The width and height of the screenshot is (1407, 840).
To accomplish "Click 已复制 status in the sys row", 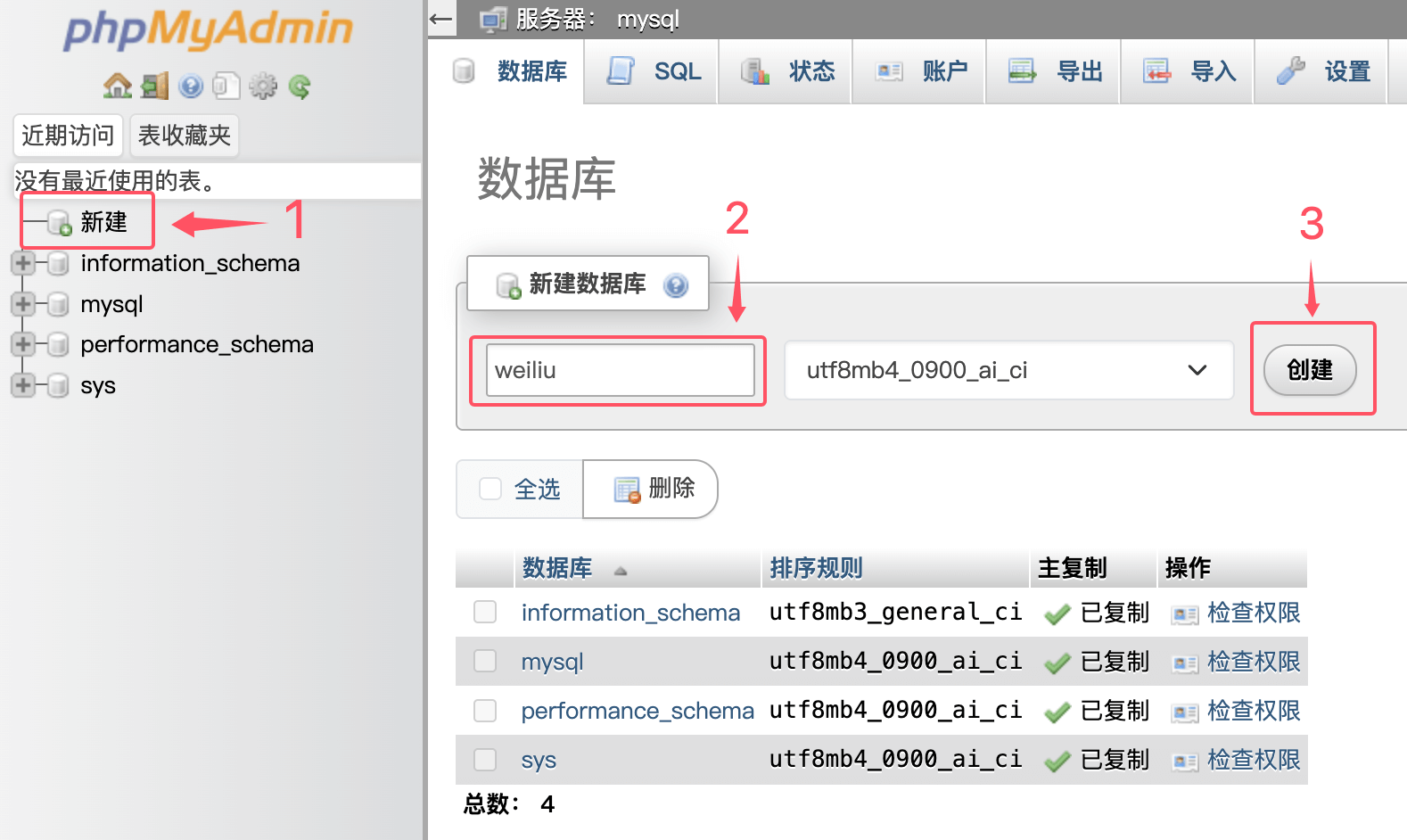I will (1115, 760).
